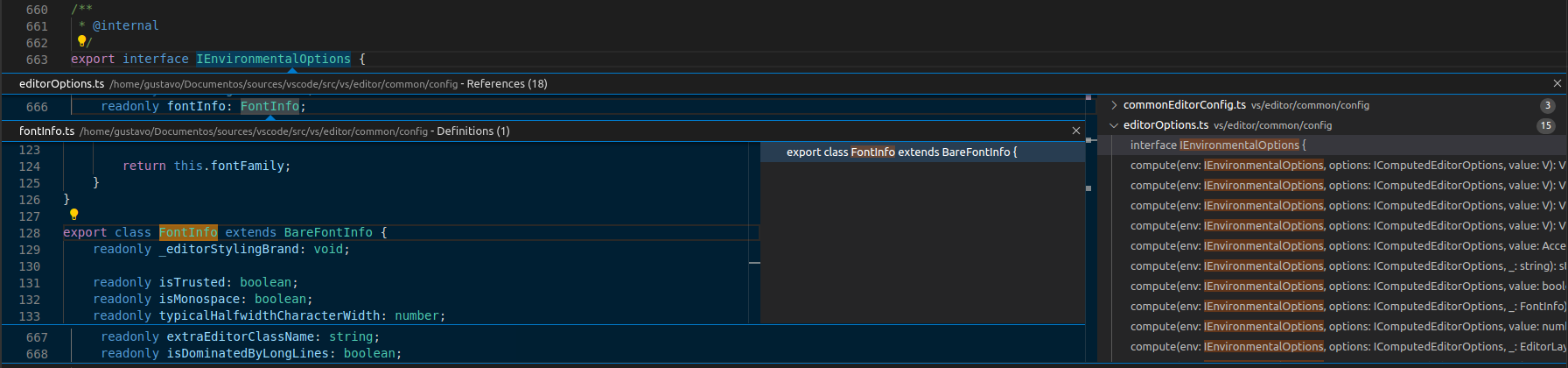
Task: Click BareFontInfo on line 128
Action: click(x=328, y=232)
